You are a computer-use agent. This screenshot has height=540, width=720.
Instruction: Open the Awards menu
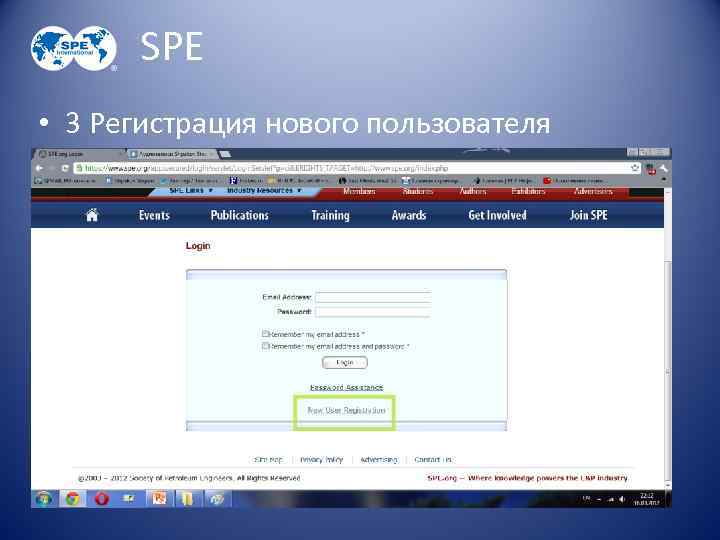pyautogui.click(x=409, y=215)
